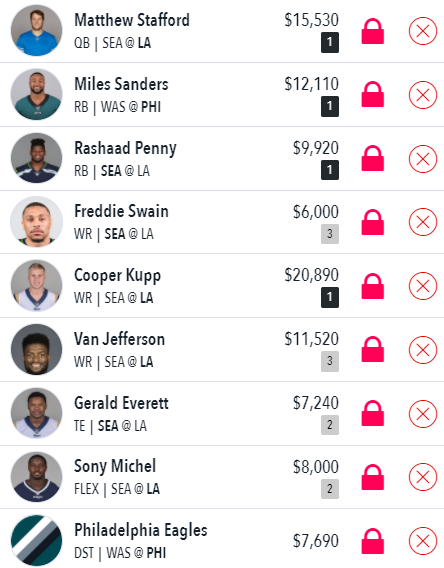Remove Van Jefferson via the X icon
Screen dimensions: 444x568
pos(423,350)
